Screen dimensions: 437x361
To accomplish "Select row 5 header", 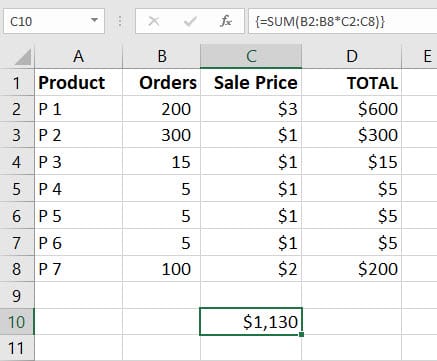I will click(17, 189).
